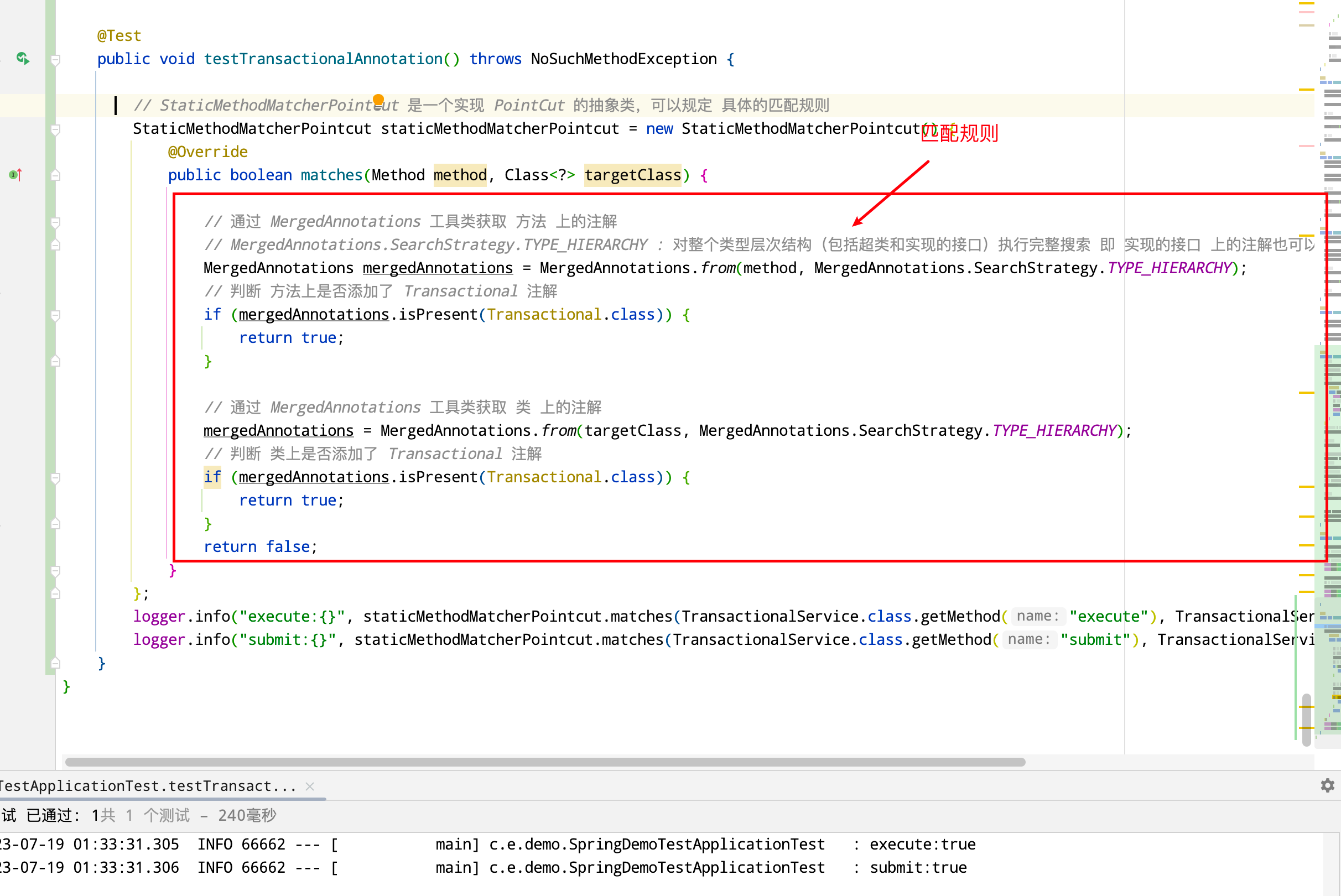This screenshot has width=1341, height=896.
Task: Close the TestApplicationTest.testTransact run tab
Action: coord(310,786)
